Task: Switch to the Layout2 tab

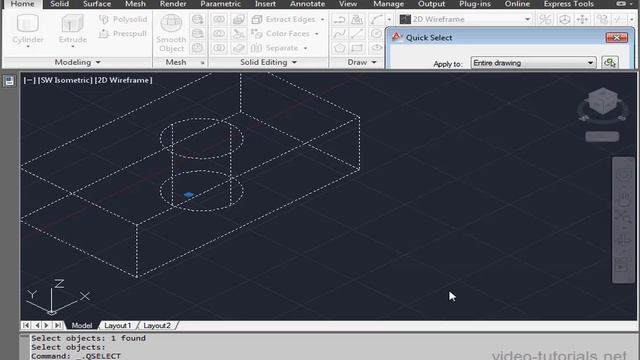Action: pos(157,325)
